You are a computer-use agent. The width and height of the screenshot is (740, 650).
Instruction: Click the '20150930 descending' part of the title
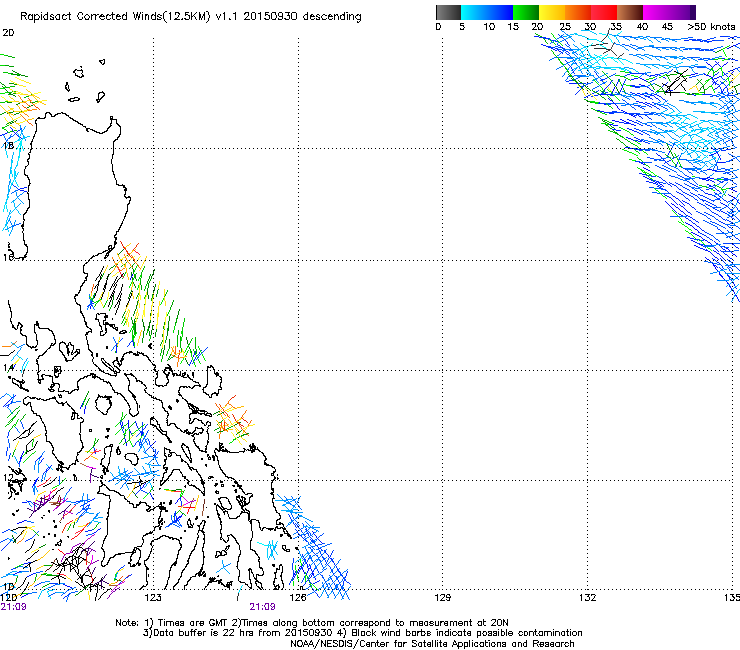302,17
